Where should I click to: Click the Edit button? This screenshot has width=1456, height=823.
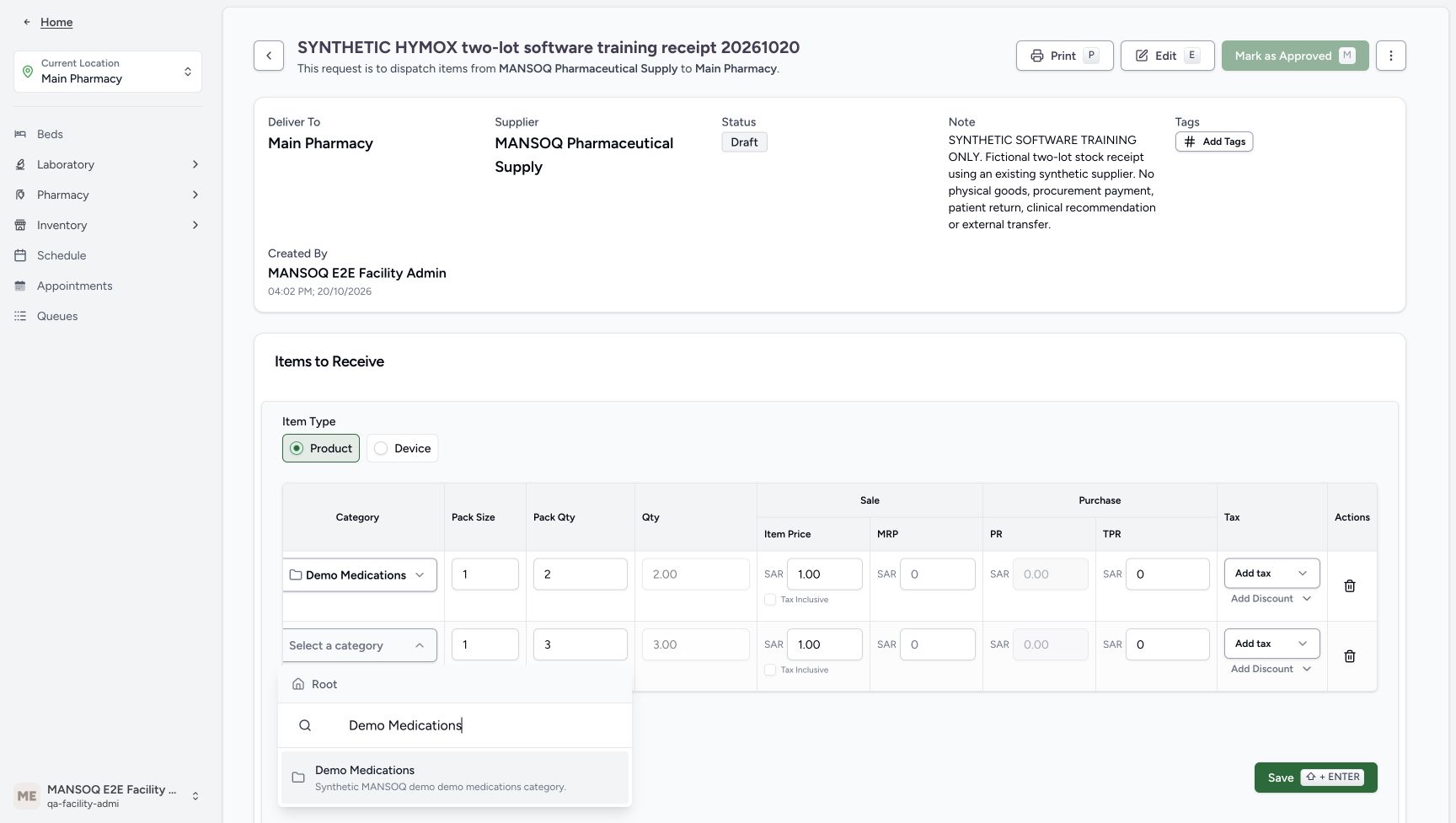pyautogui.click(x=1168, y=56)
